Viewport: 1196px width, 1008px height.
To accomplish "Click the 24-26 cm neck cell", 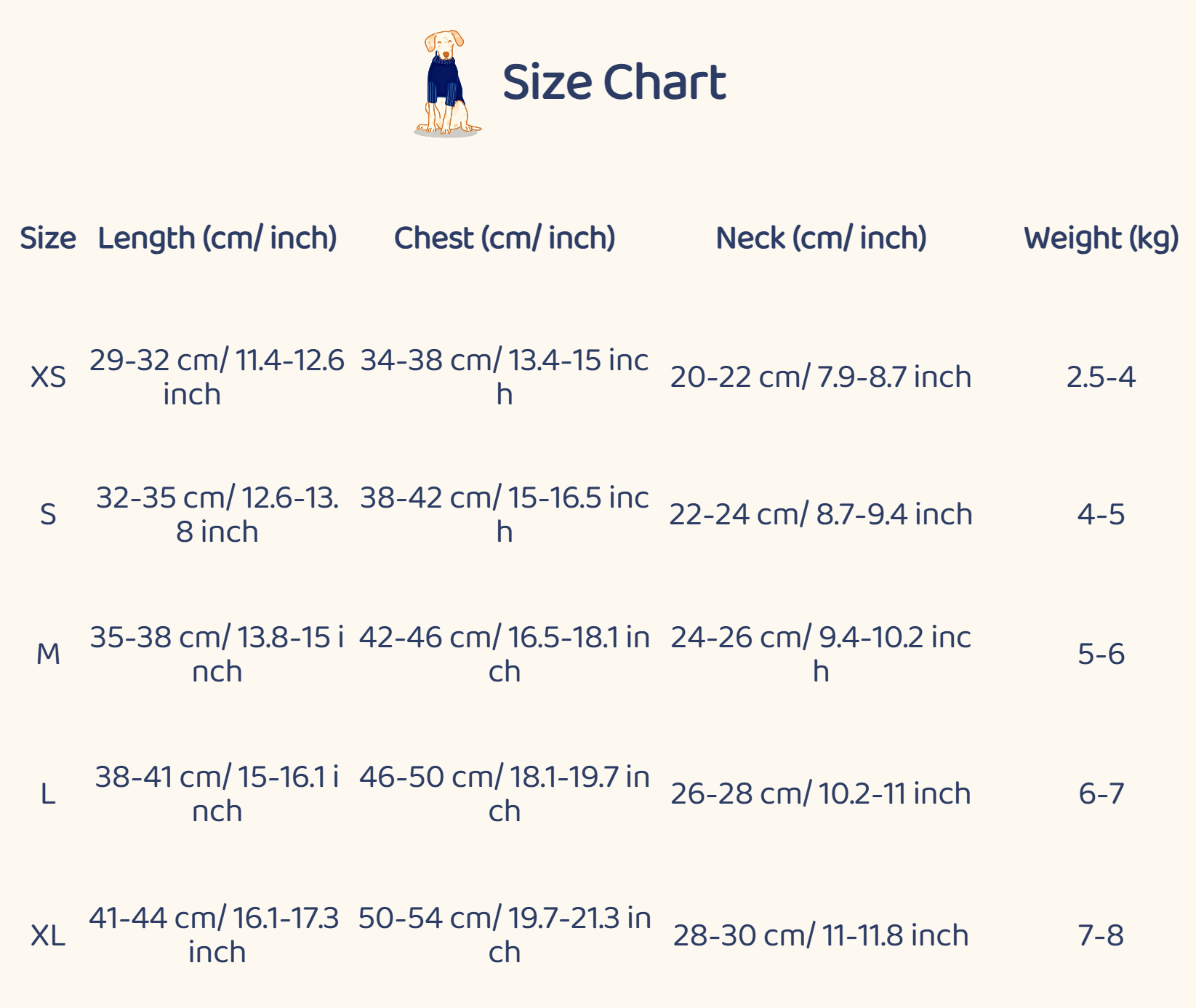I will tap(821, 654).
